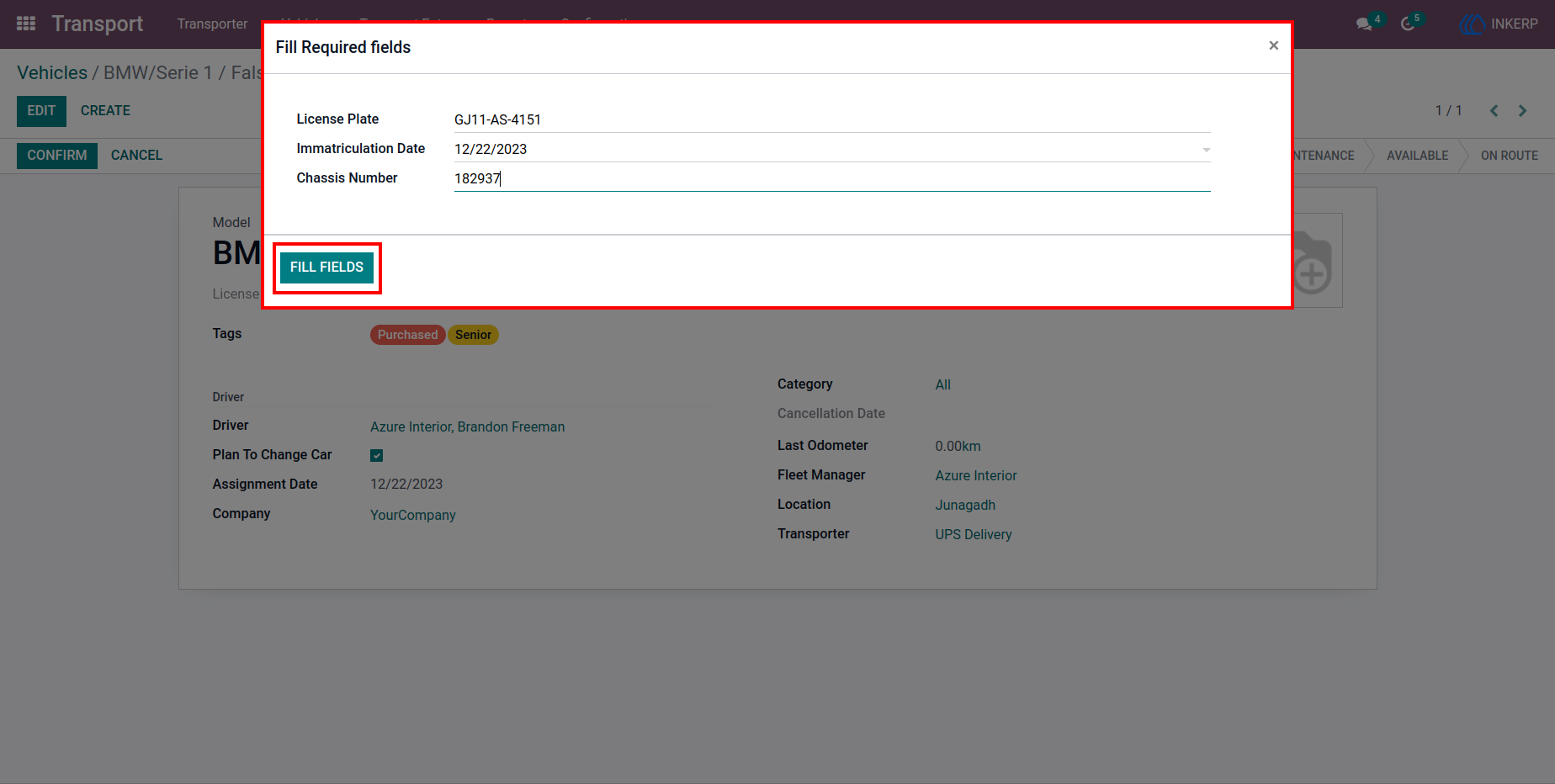The width and height of the screenshot is (1555, 784).
Task: Click the INKERP user menu
Action: (x=1499, y=24)
